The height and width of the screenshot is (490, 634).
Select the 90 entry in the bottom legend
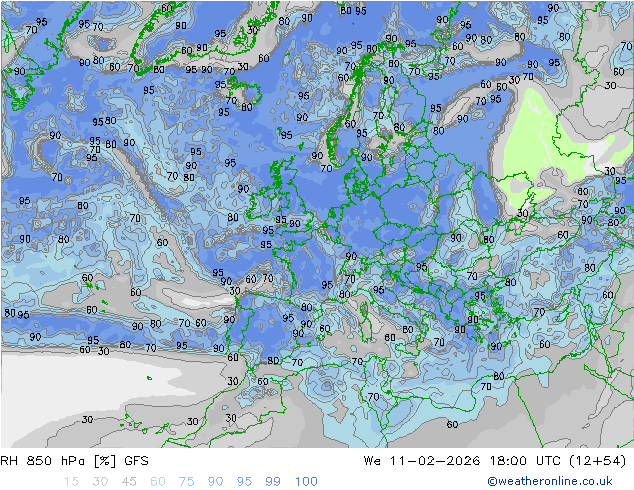click(x=215, y=482)
